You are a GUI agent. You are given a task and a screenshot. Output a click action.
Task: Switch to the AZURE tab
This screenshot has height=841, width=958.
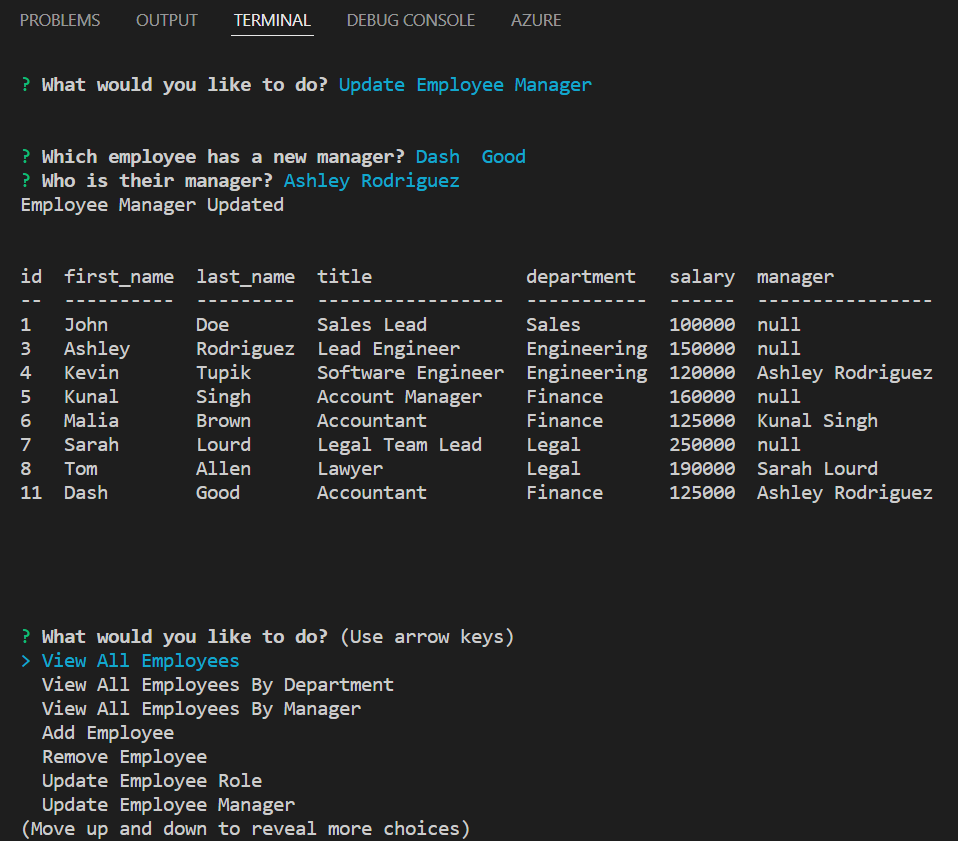click(536, 20)
